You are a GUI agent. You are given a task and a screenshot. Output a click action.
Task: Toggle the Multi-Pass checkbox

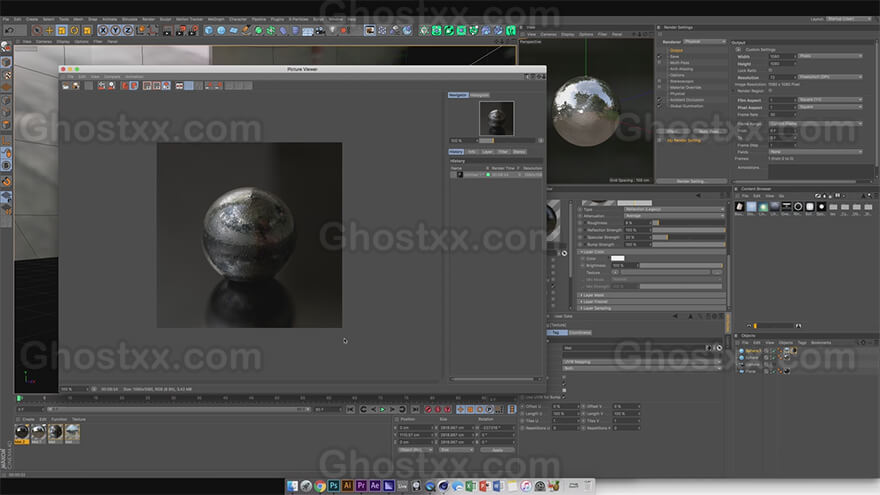(659, 62)
